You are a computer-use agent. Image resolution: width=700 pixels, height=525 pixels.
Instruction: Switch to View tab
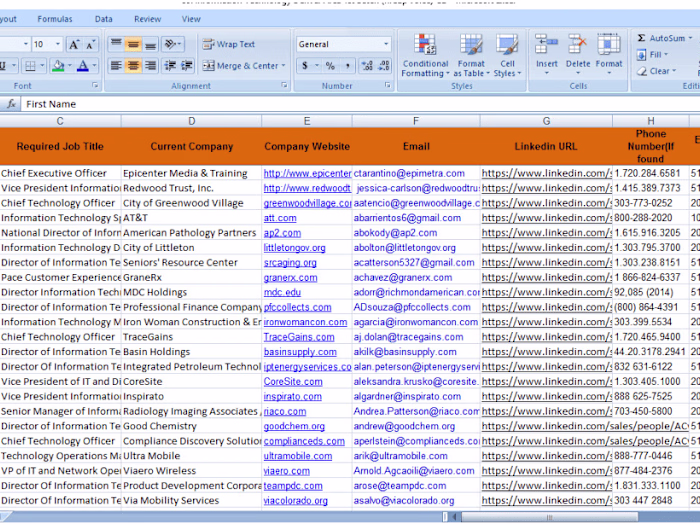coord(191,19)
